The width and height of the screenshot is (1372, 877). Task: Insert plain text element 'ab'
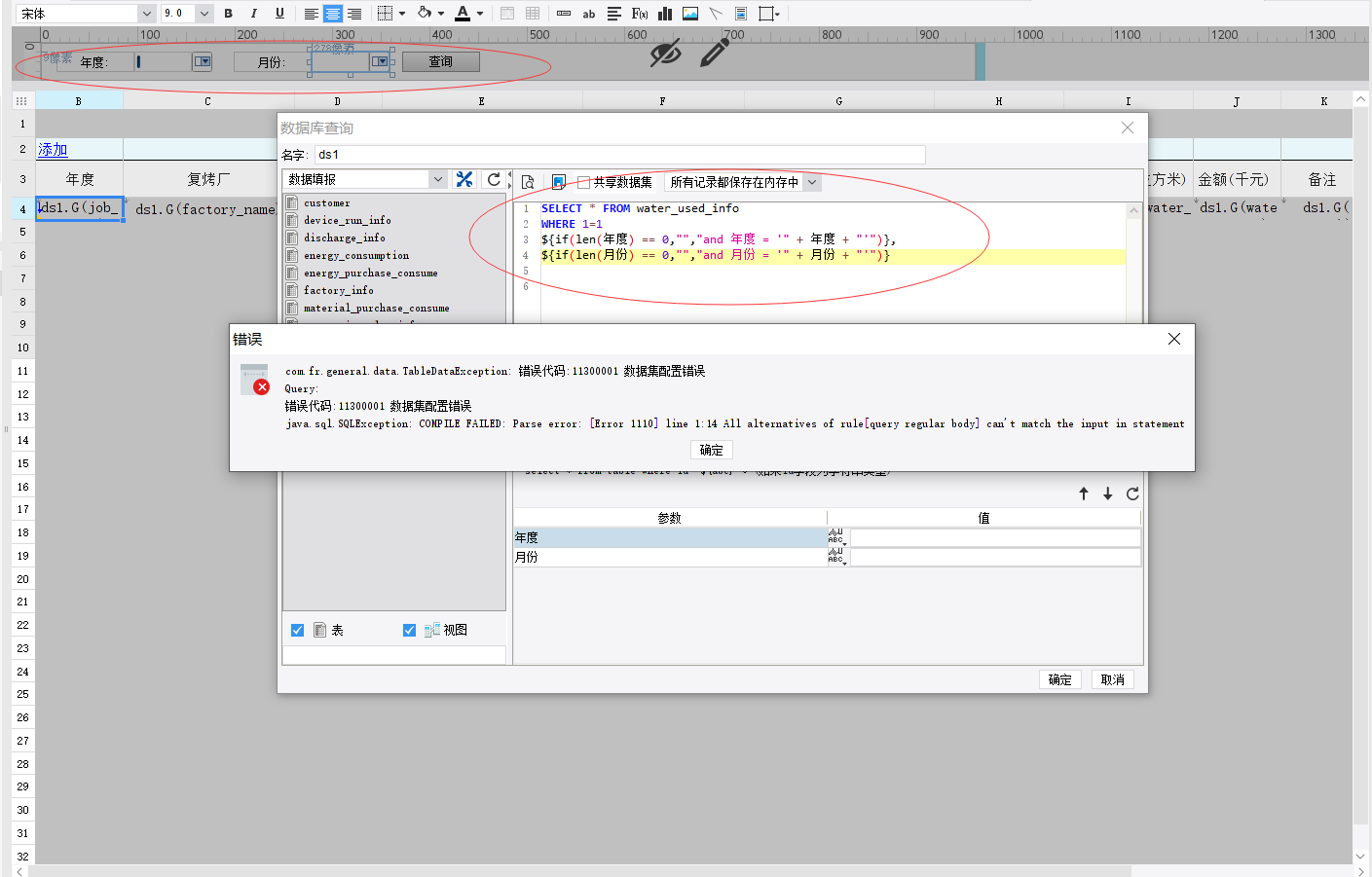[589, 14]
